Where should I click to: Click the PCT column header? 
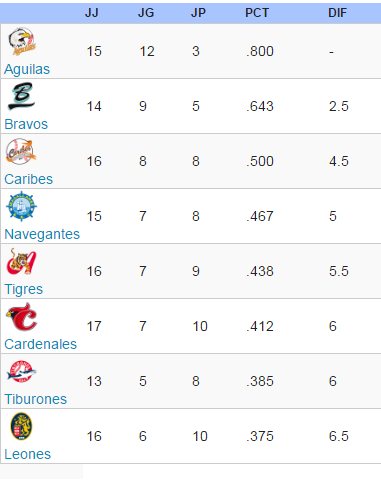(257, 13)
